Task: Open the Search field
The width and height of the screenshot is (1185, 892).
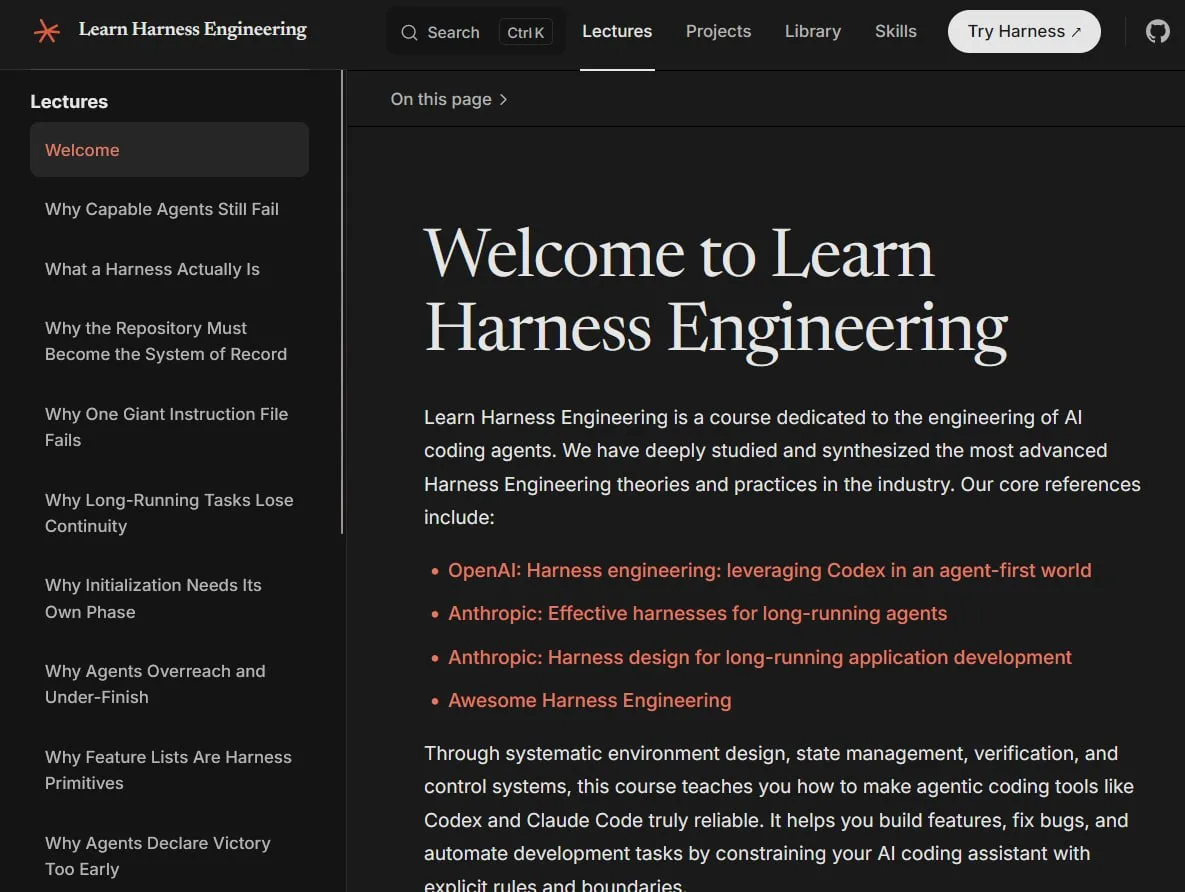Action: coord(475,32)
